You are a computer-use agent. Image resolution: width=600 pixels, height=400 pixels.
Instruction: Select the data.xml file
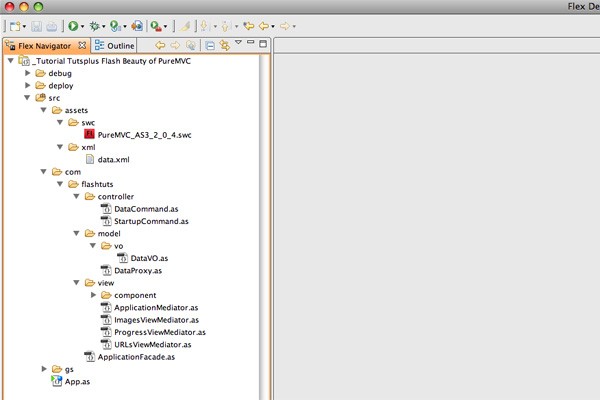click(x=113, y=160)
